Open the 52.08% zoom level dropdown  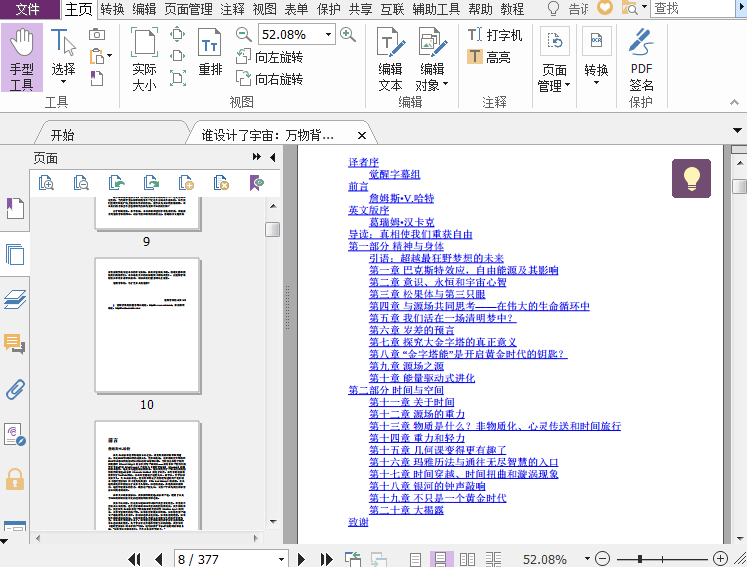(328, 35)
